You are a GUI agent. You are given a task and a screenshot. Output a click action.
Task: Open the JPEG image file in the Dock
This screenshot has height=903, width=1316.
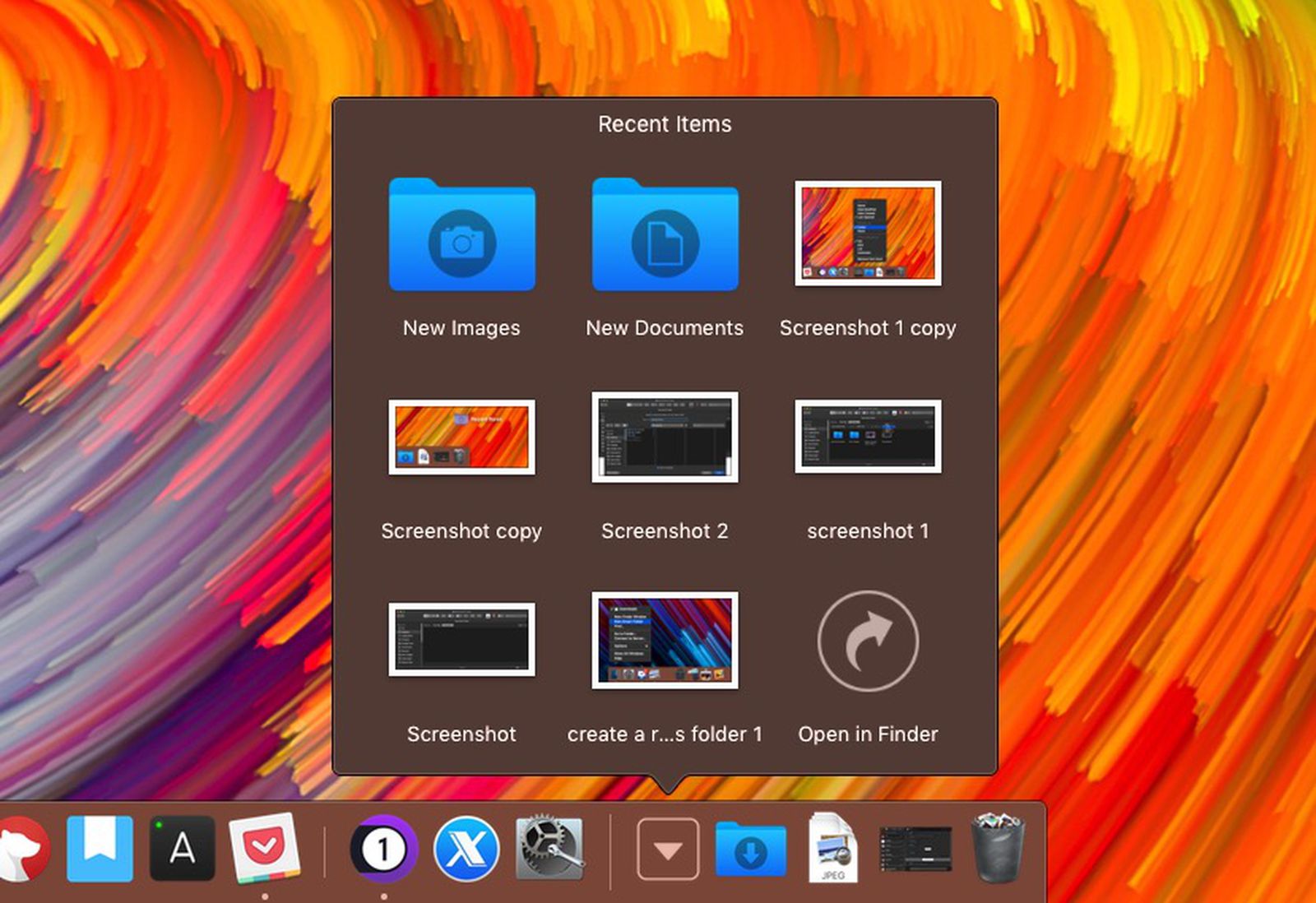pos(832,850)
